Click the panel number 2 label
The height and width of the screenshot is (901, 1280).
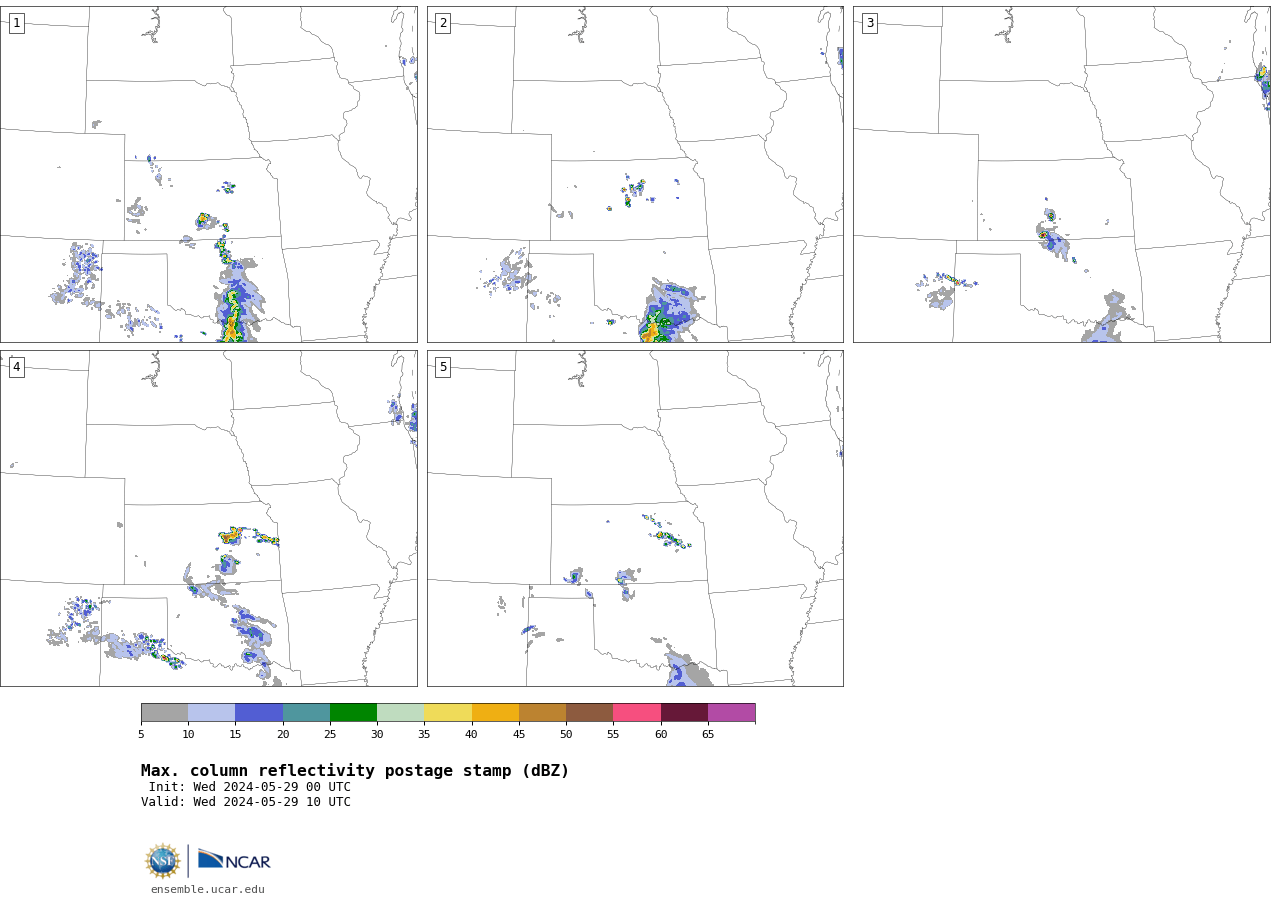tap(443, 23)
